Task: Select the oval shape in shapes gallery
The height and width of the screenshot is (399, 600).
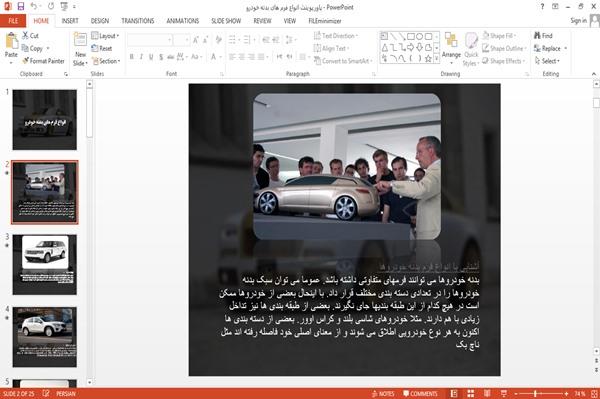Action: pyautogui.click(x=420, y=36)
